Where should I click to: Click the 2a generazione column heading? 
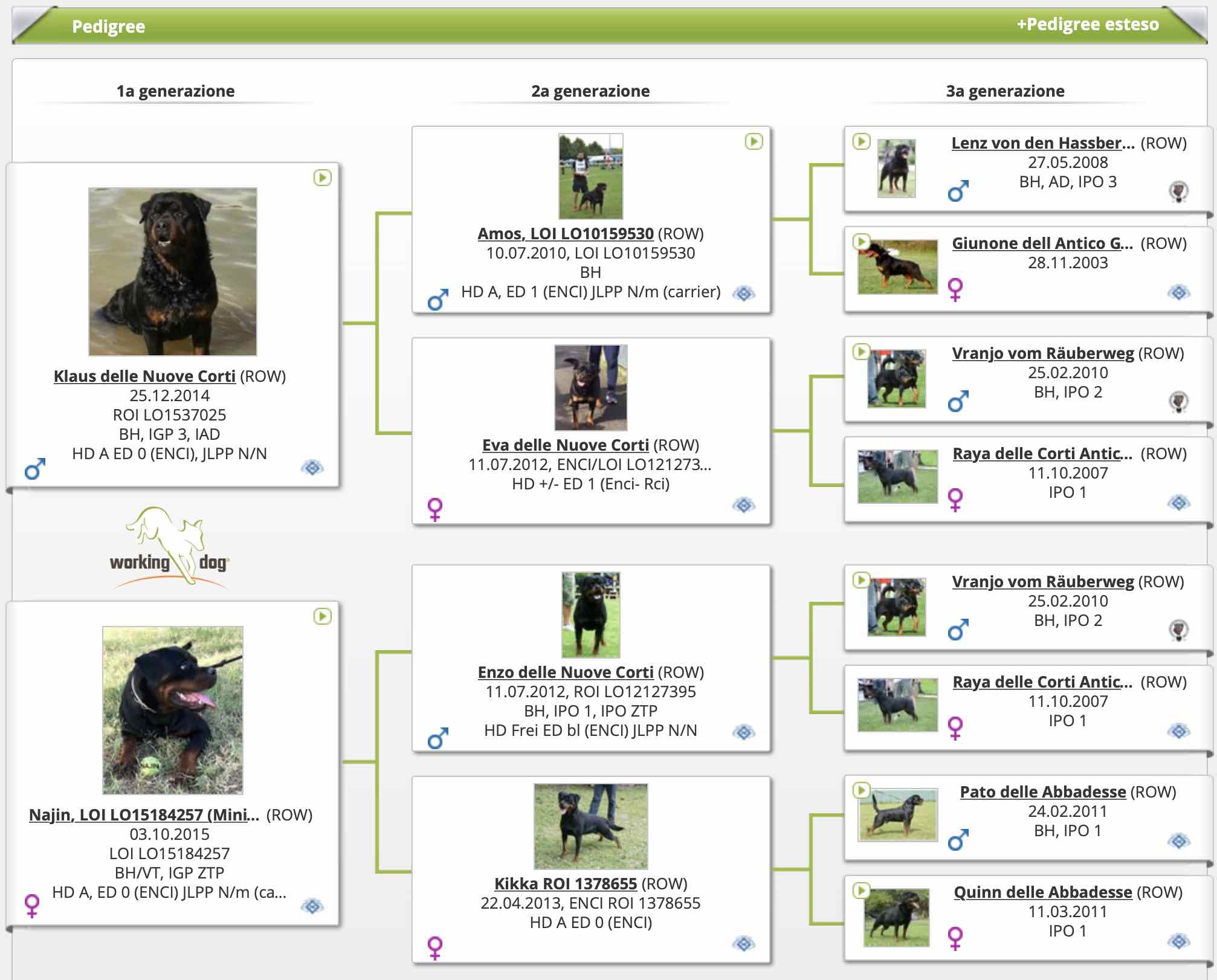(x=590, y=91)
